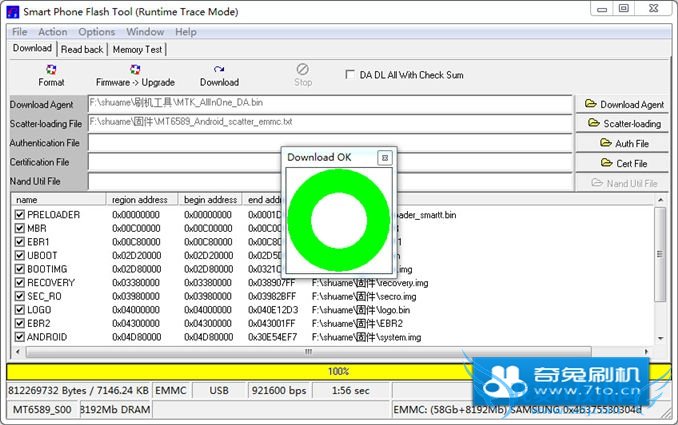Screen dimensions: 678x425
Task: Browse for Download Agent file
Action: coord(624,104)
